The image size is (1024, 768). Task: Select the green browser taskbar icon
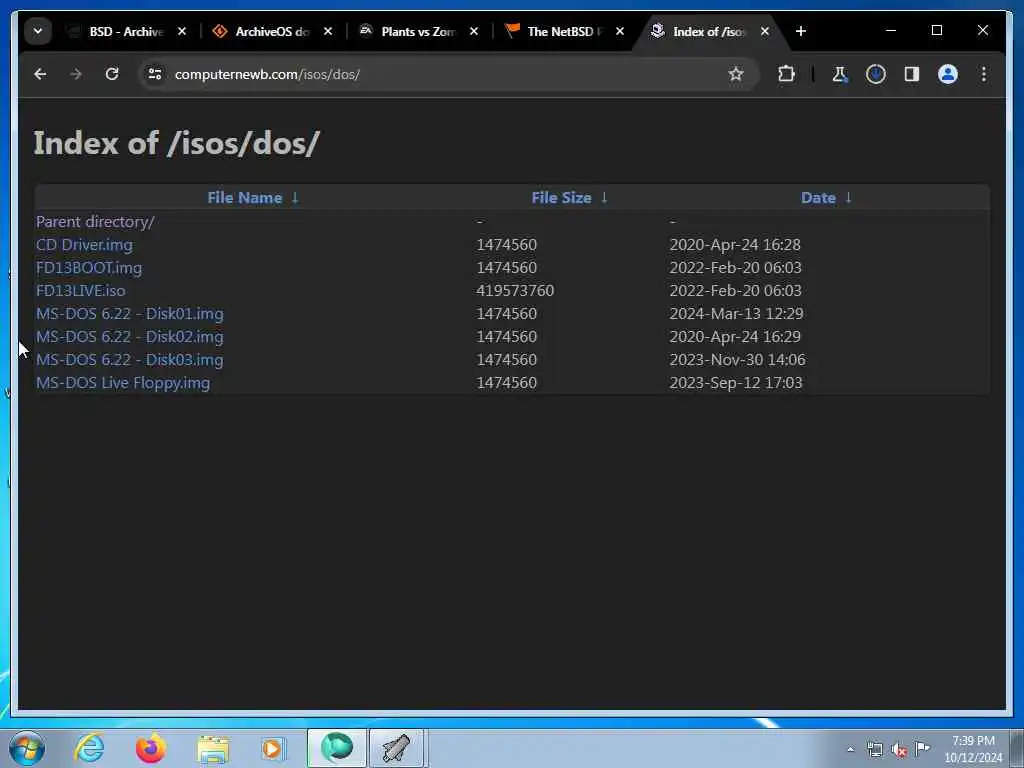(337, 748)
